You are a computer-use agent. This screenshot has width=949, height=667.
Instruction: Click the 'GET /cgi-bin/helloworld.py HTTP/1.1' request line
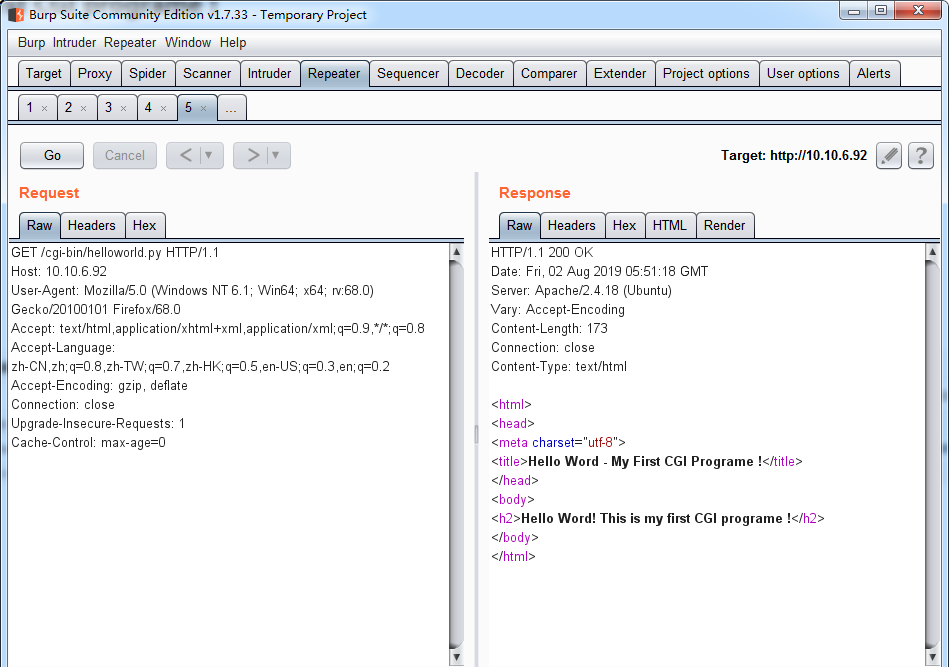click(x=115, y=252)
